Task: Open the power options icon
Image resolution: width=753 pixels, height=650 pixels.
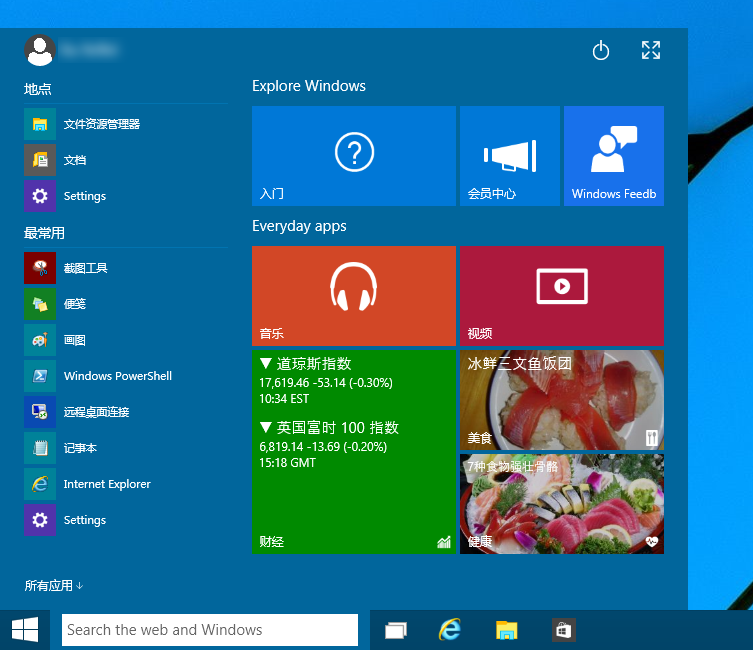Action: point(600,50)
